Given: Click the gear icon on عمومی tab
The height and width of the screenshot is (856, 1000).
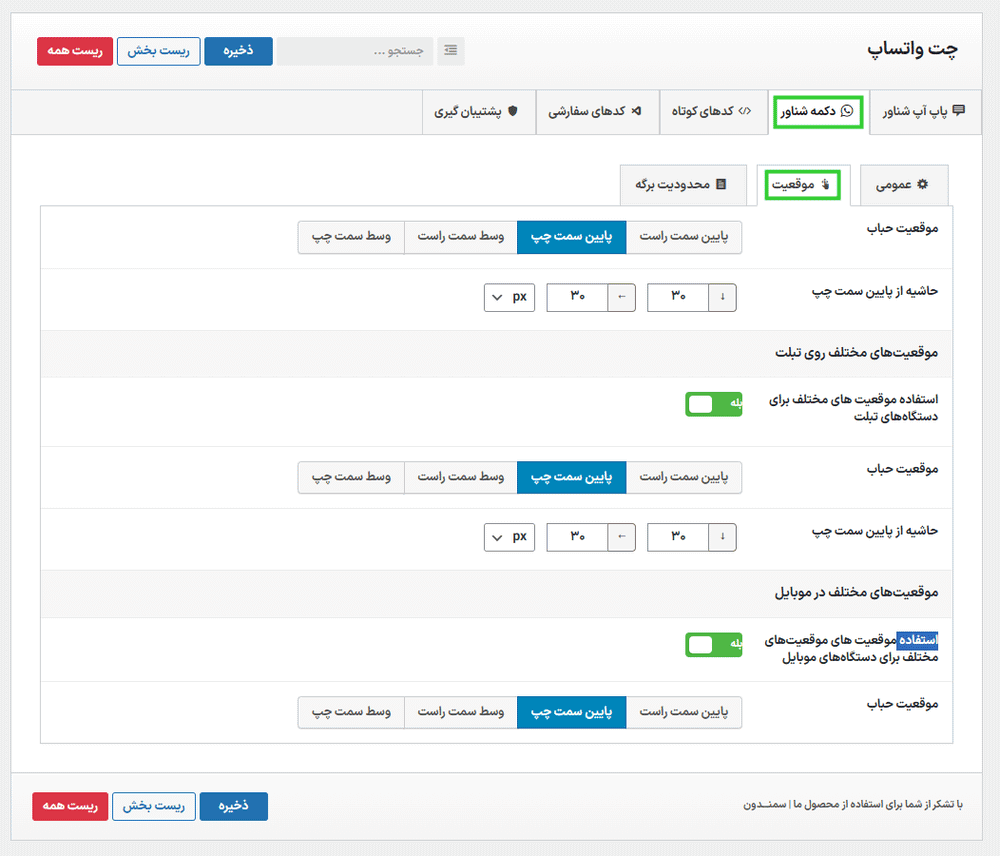Looking at the screenshot, I should tap(923, 184).
